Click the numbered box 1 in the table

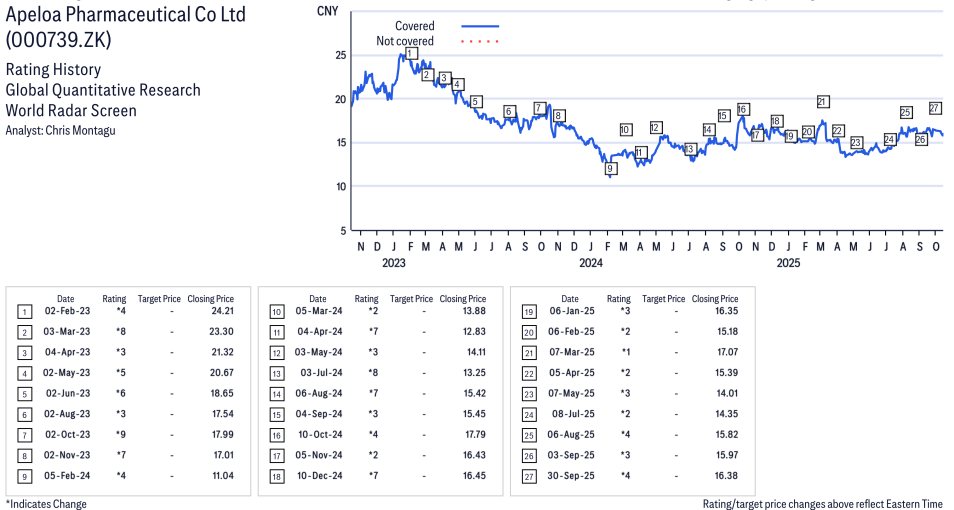tap(24, 312)
